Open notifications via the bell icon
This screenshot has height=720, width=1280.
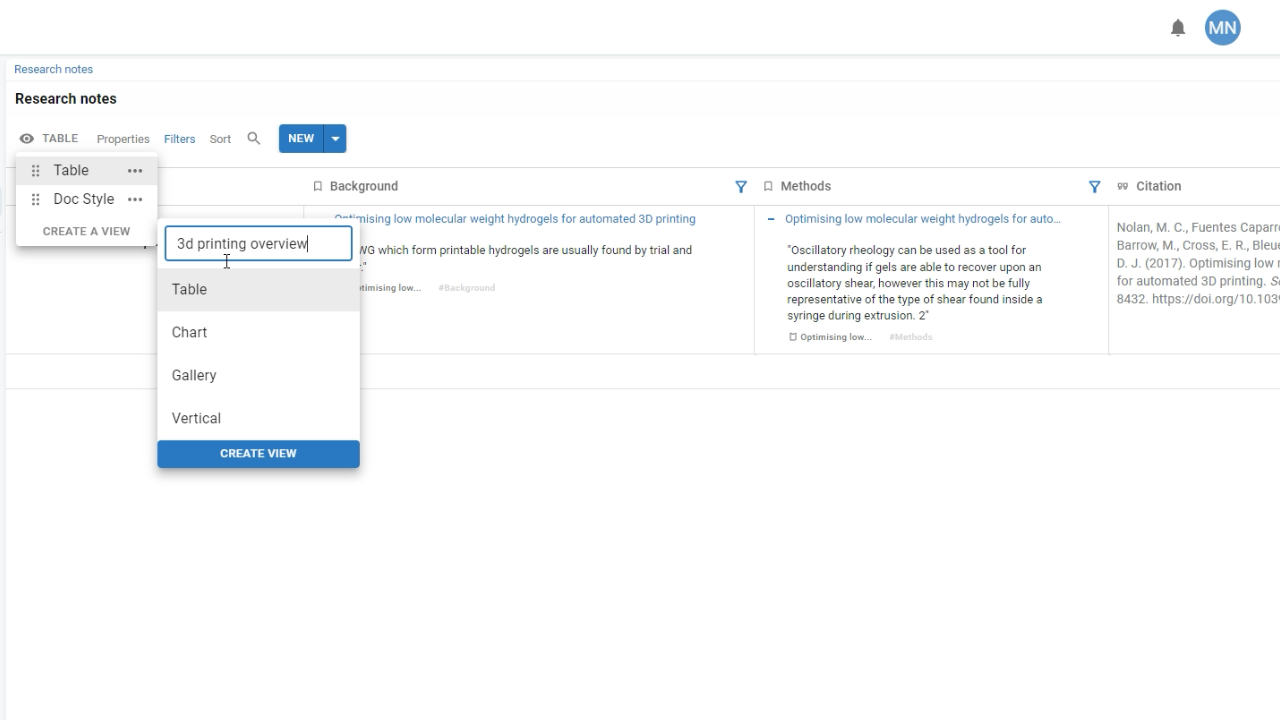click(1178, 27)
